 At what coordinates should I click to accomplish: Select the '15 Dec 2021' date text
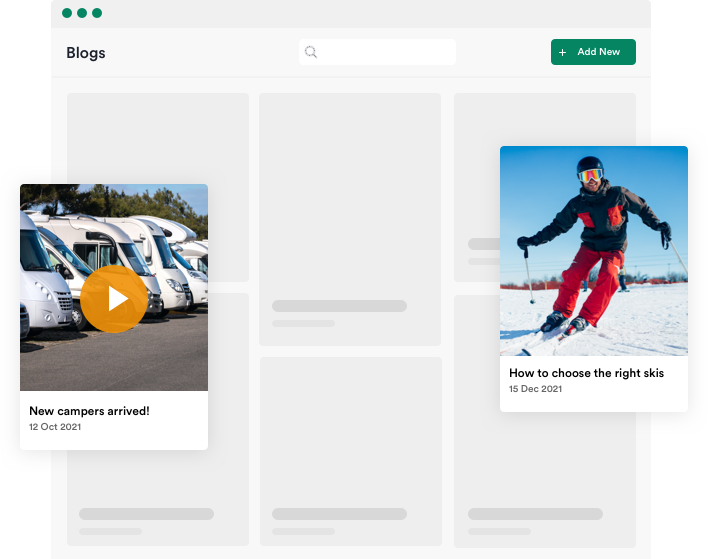click(536, 389)
